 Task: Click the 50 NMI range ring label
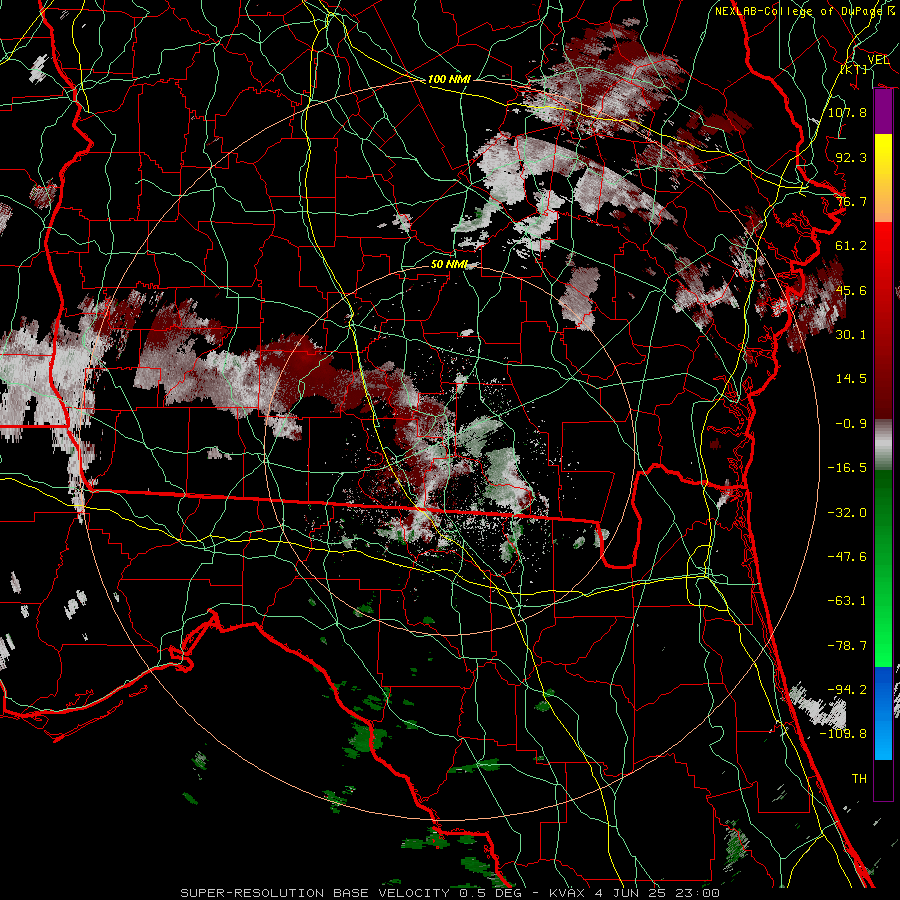[x=449, y=265]
